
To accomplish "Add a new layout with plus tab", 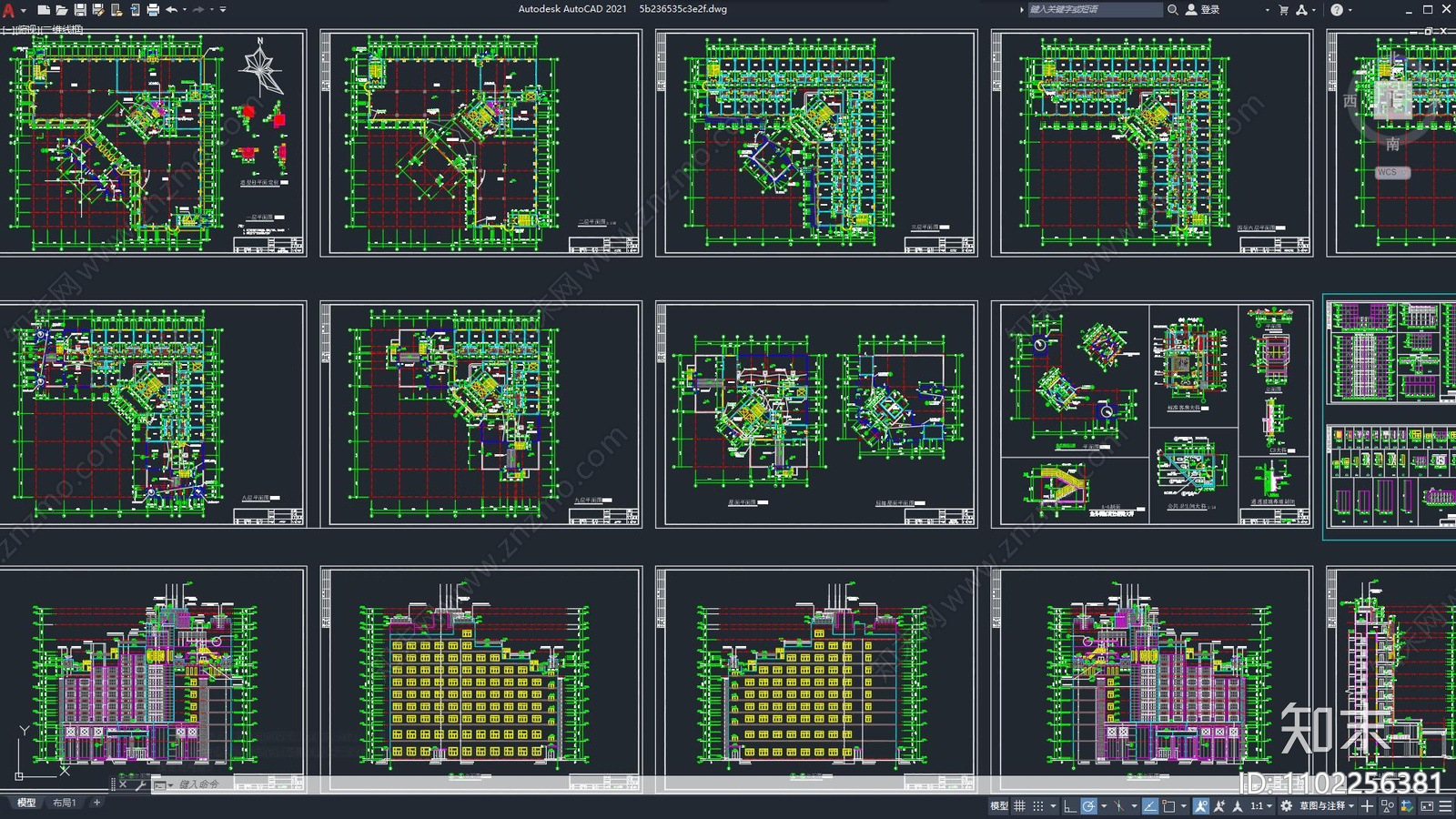I will click(x=97, y=803).
